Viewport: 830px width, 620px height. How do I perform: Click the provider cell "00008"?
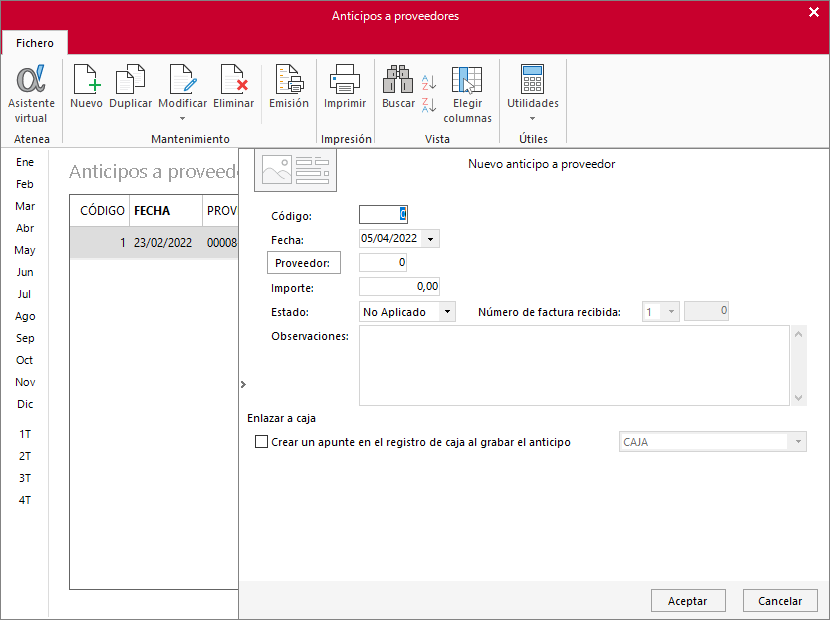tap(221, 242)
